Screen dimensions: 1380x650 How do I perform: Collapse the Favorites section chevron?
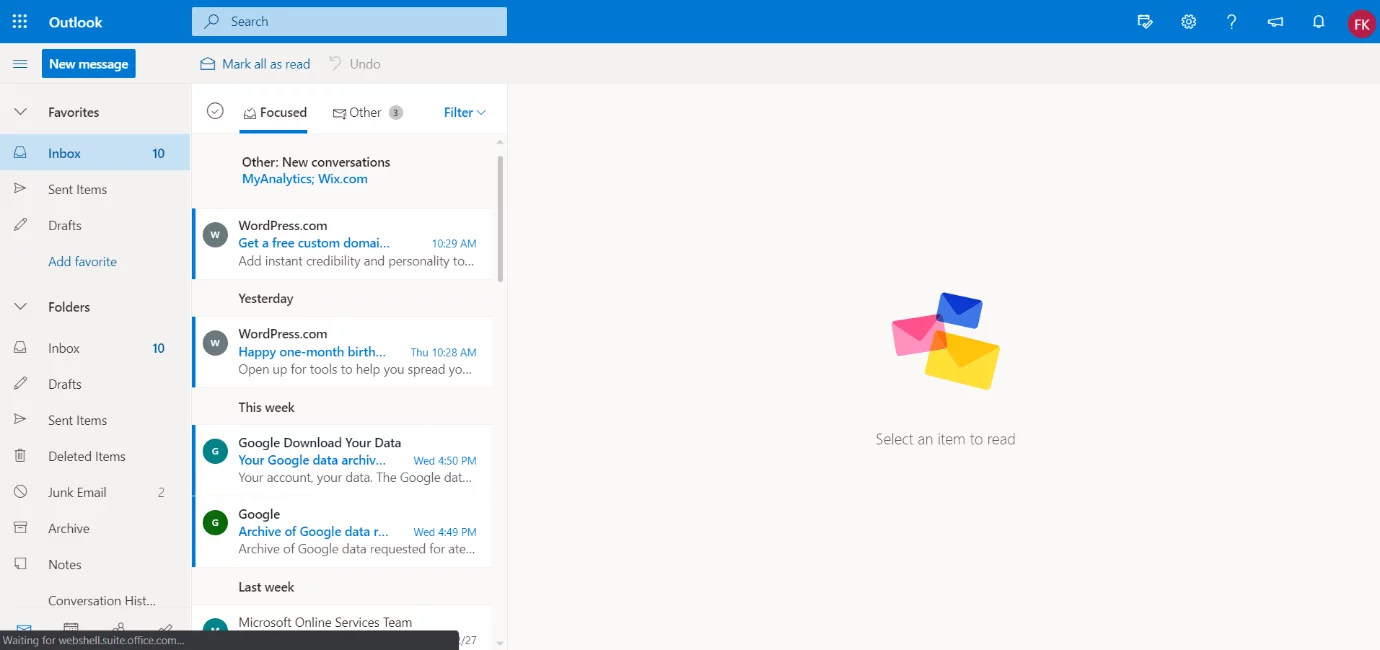tap(20, 112)
